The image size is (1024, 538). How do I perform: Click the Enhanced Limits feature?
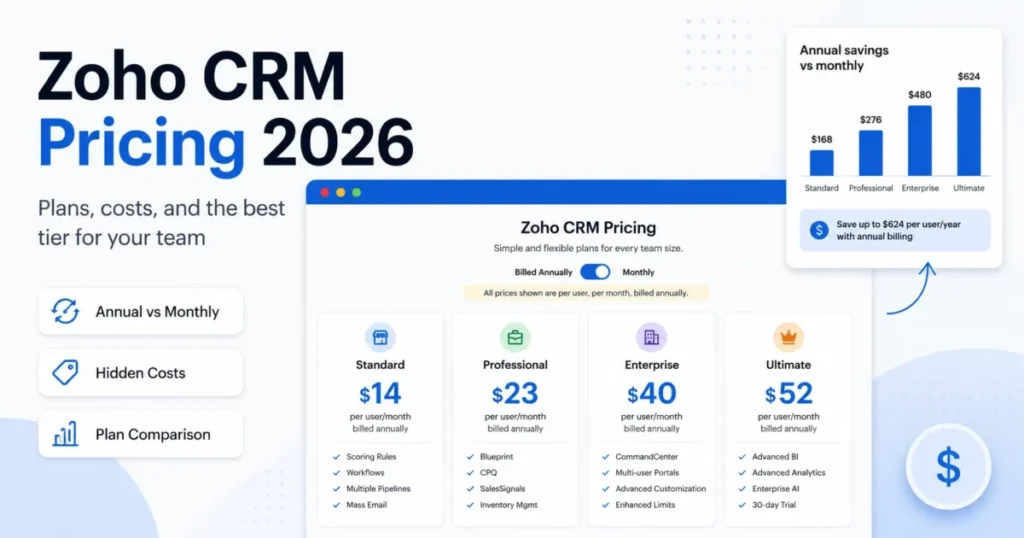tap(645, 505)
